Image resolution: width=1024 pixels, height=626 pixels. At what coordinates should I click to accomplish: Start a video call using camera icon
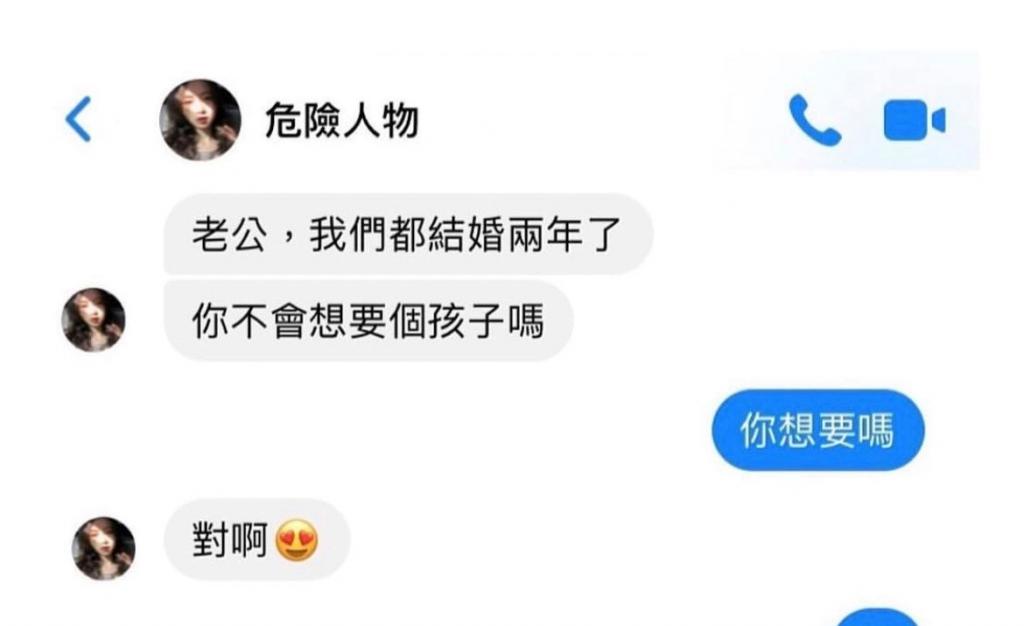(x=914, y=120)
